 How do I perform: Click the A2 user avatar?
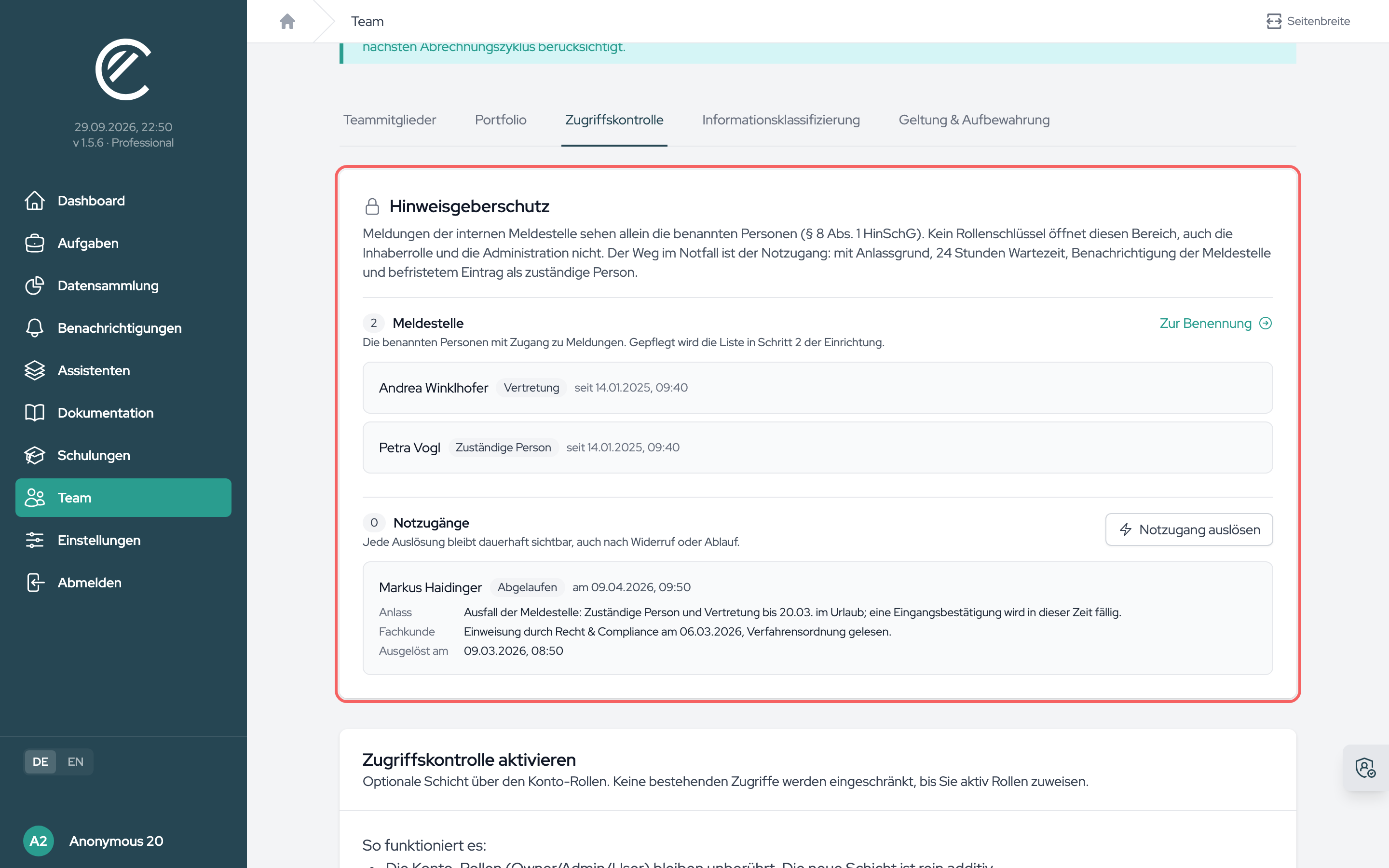pos(39,841)
